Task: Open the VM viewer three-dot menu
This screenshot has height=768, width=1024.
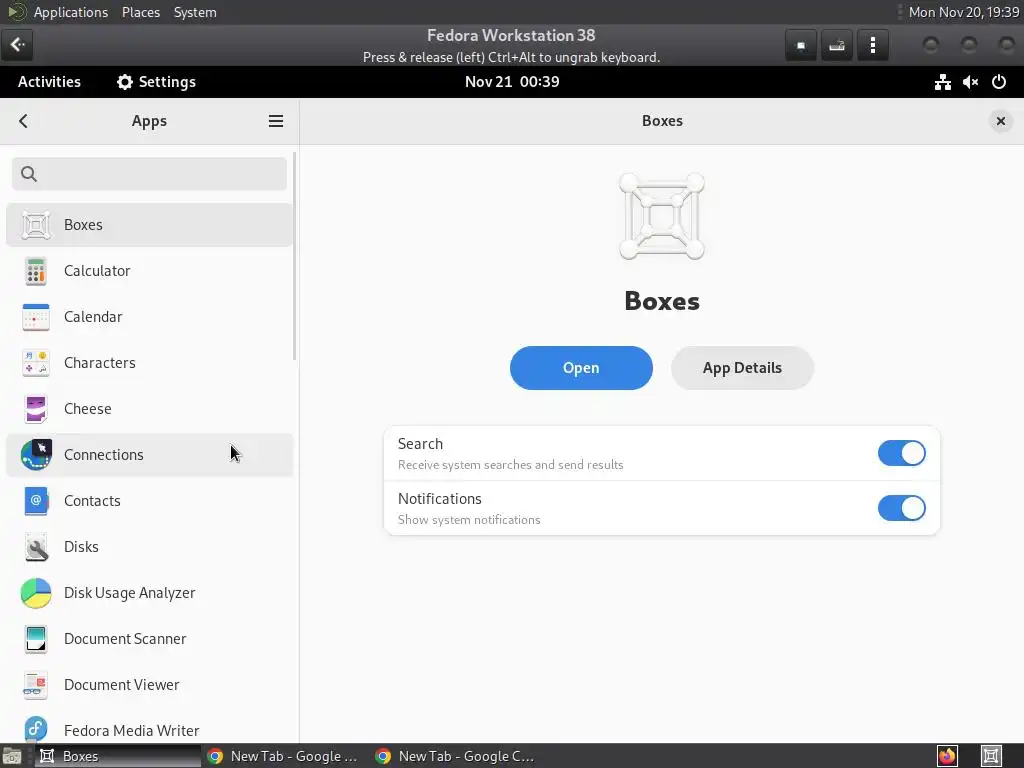Action: point(872,45)
